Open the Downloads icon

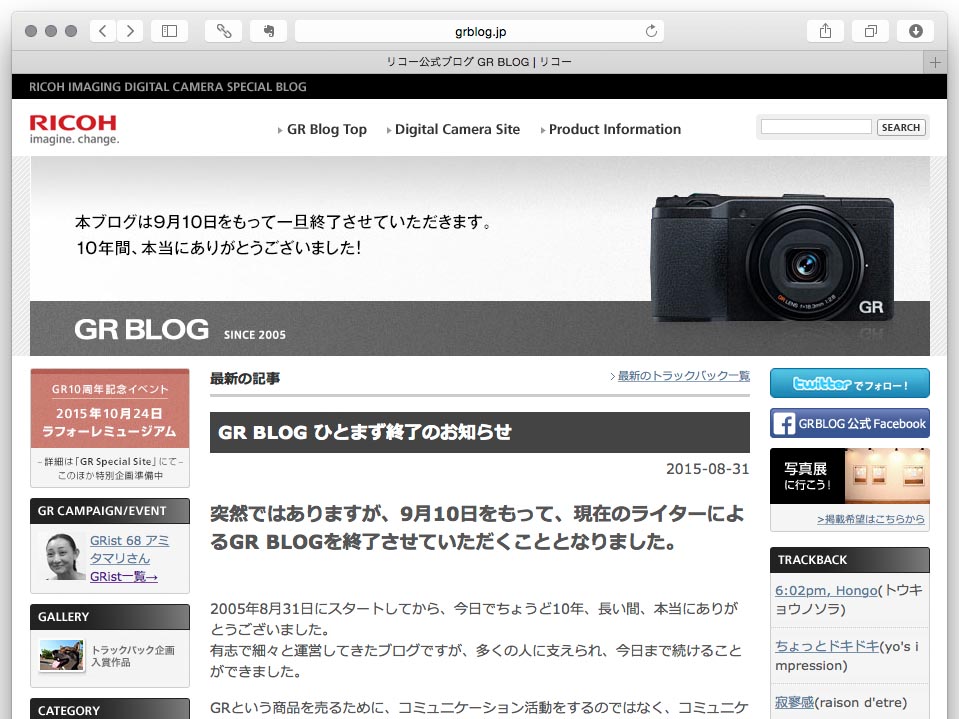coord(916,31)
